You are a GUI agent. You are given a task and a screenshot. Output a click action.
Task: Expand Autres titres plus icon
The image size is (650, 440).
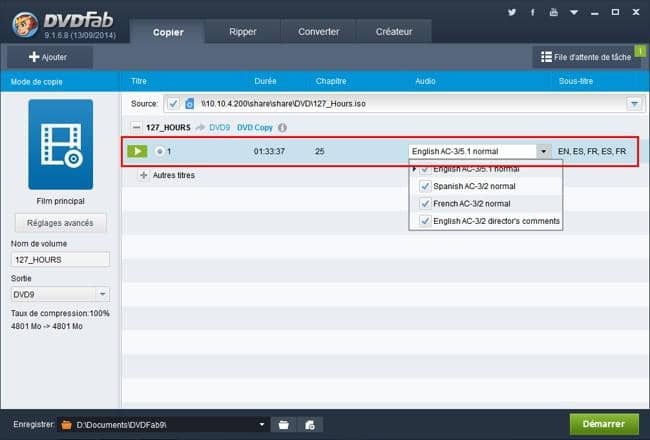pos(143,175)
